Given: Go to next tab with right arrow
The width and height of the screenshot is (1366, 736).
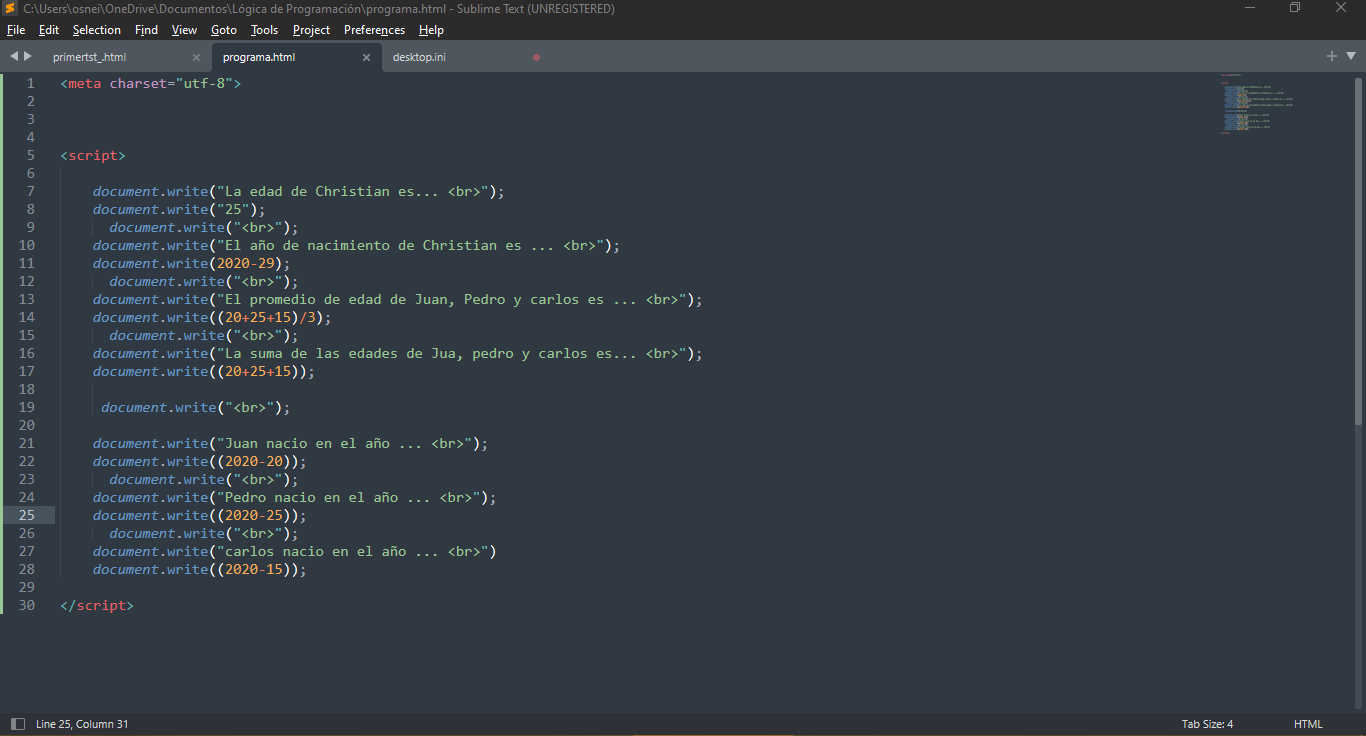Looking at the screenshot, I should pos(28,56).
